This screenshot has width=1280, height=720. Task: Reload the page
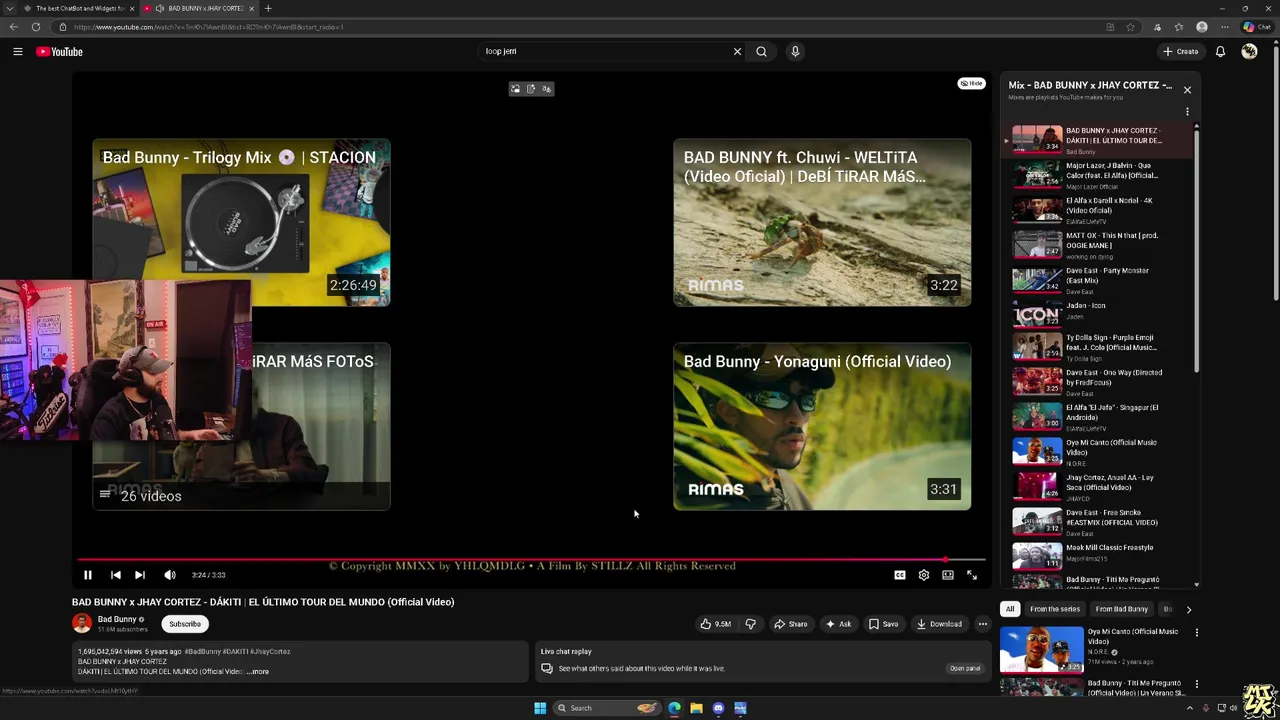coord(37,27)
